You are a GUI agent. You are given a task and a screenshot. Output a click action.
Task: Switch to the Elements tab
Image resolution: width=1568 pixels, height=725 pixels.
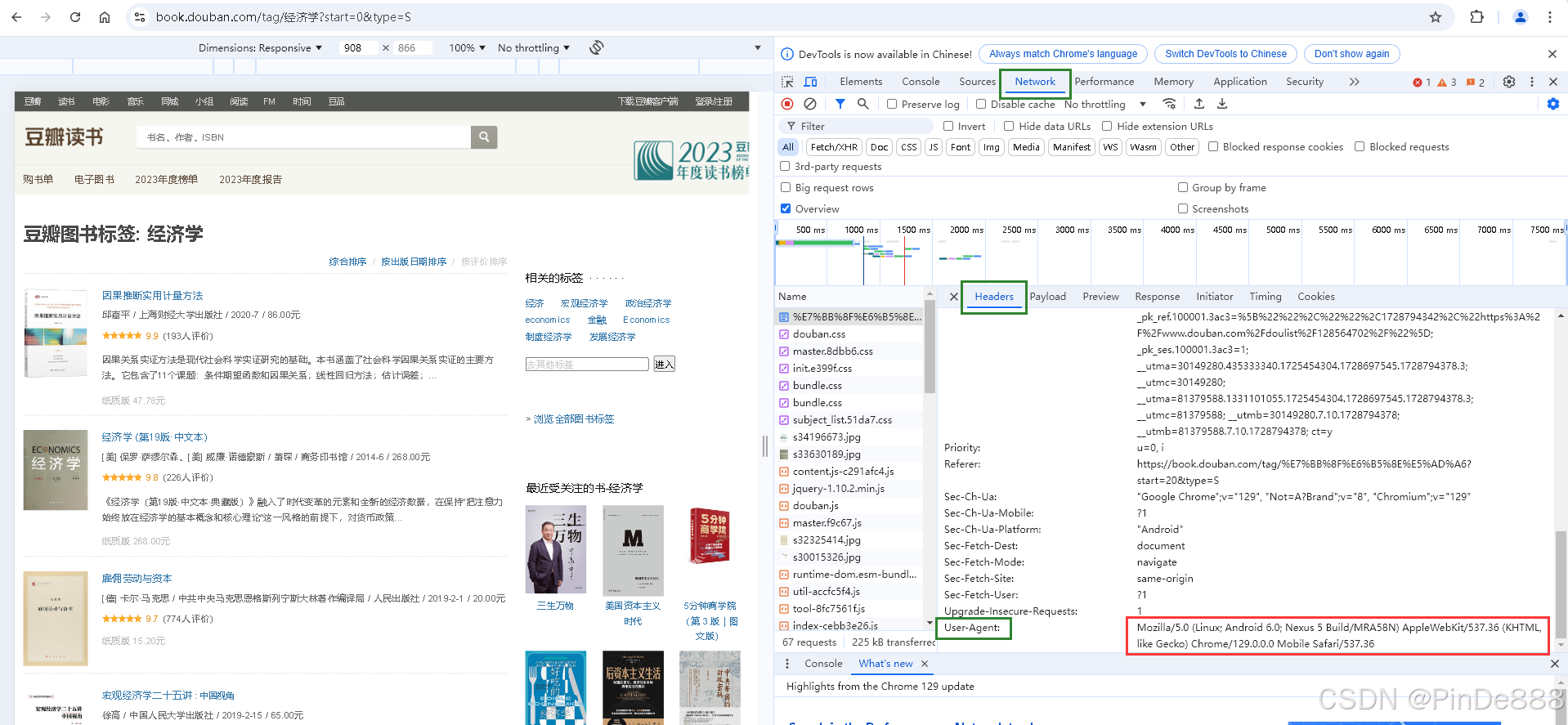click(x=861, y=82)
